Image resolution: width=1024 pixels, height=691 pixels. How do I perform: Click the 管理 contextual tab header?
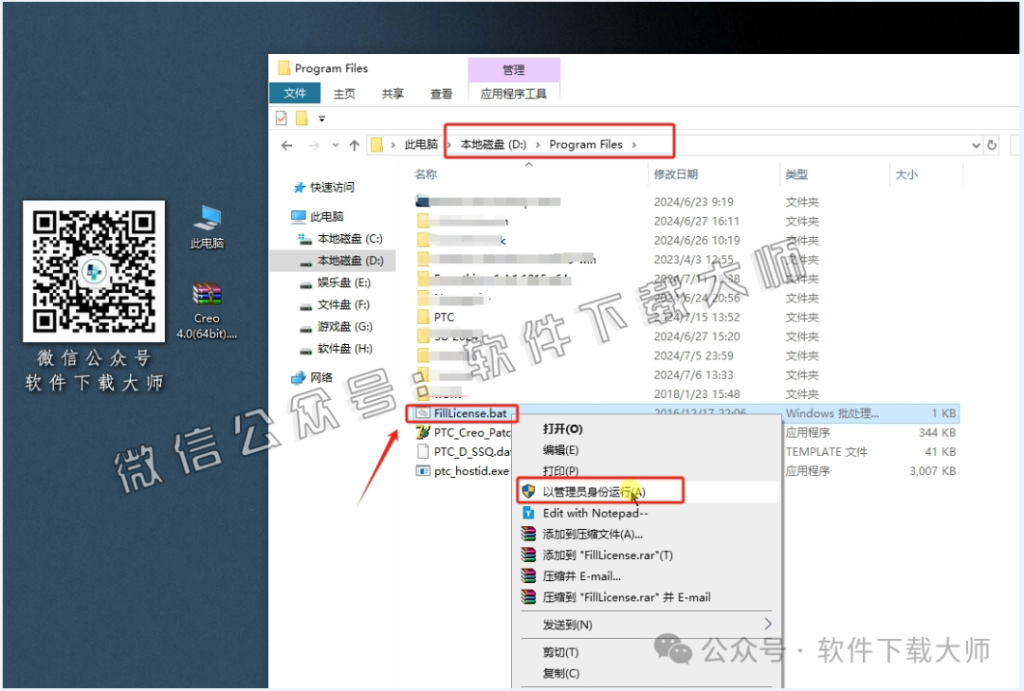click(513, 69)
